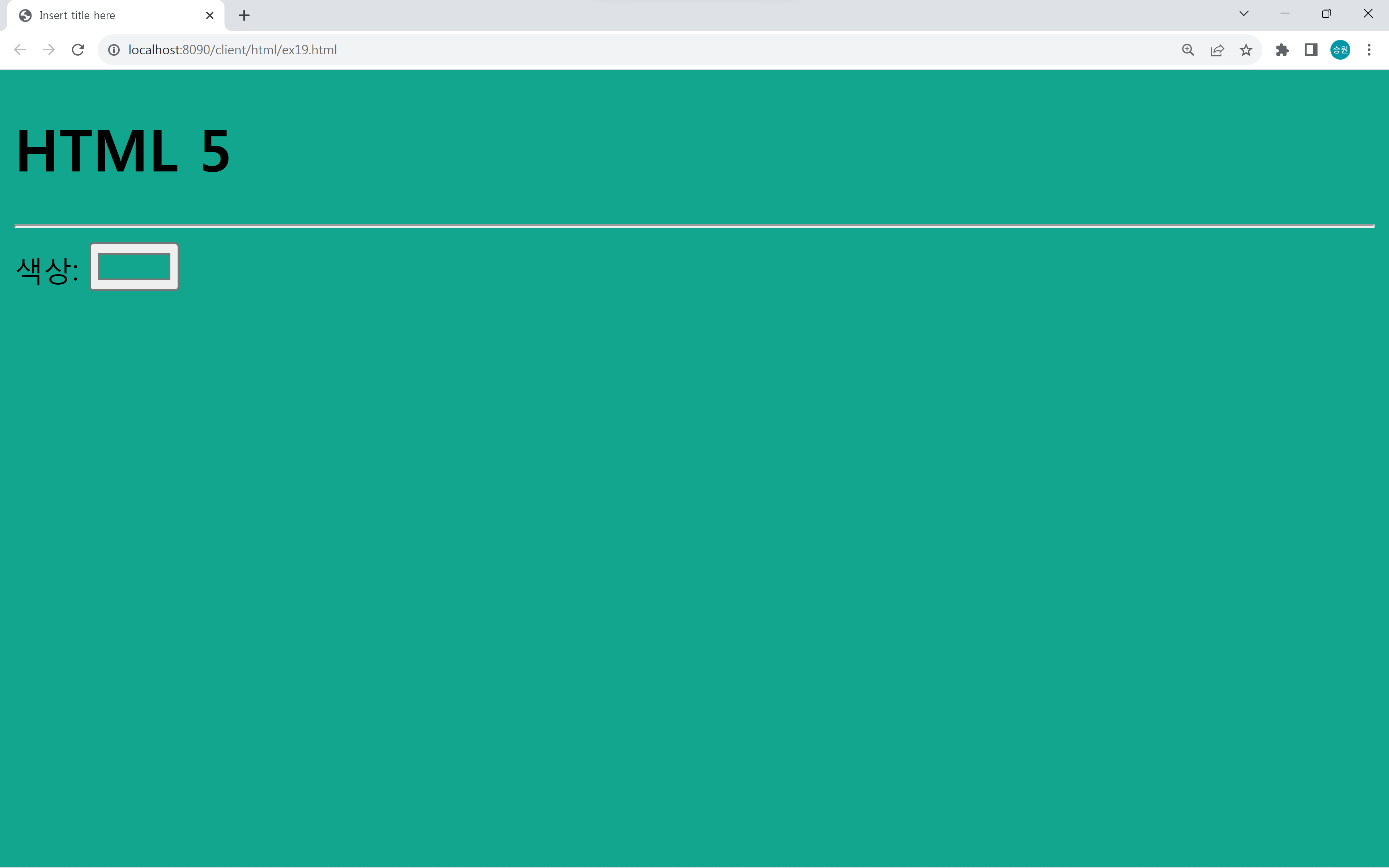Image resolution: width=1389 pixels, height=868 pixels.
Task: Close the 'Insert title here' tab
Action: [x=209, y=16]
